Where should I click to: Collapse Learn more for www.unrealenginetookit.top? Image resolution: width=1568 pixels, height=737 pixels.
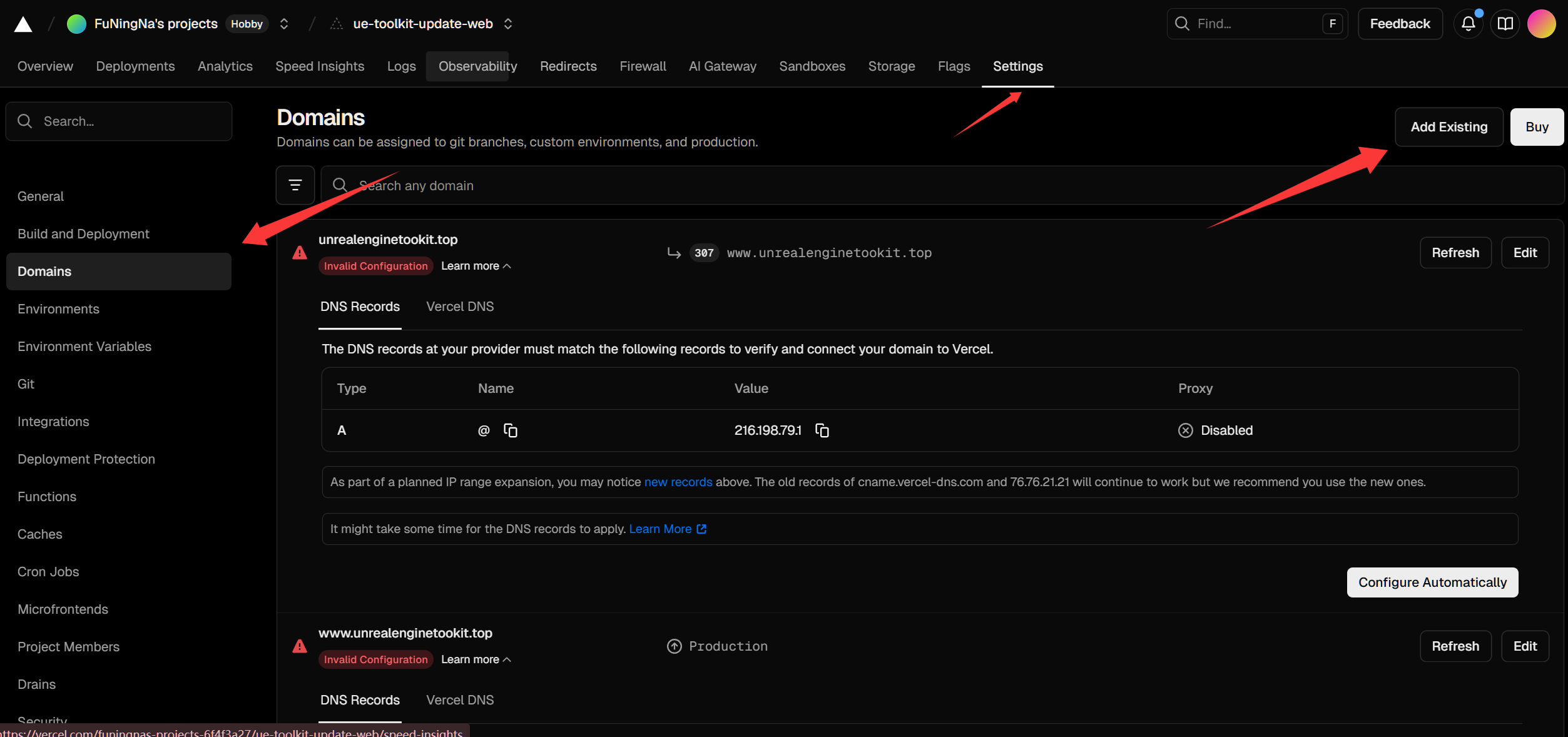tap(476, 659)
